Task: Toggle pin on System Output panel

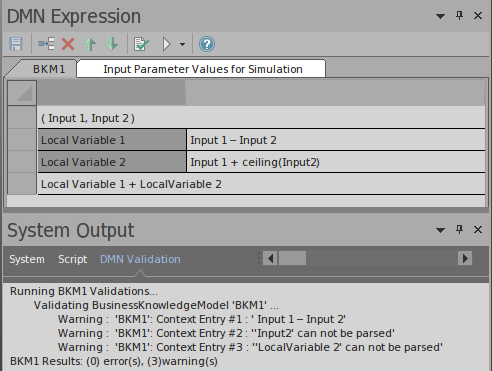Action: click(x=459, y=229)
